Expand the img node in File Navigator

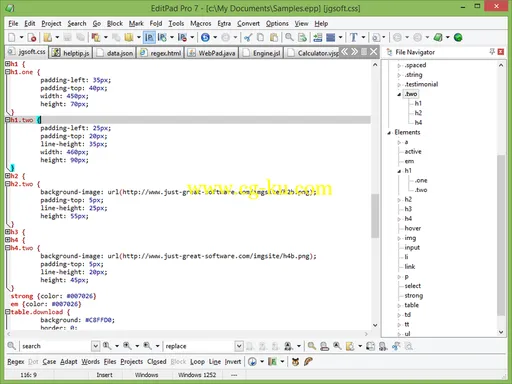[x=399, y=238]
